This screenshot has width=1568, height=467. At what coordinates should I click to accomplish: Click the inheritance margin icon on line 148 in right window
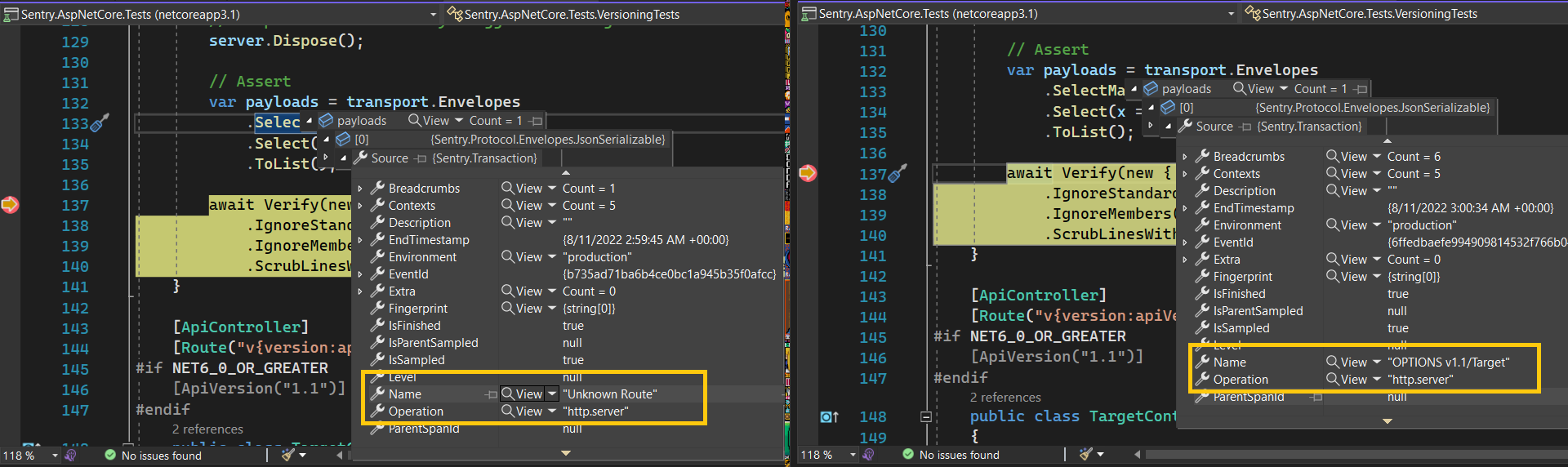point(829,416)
